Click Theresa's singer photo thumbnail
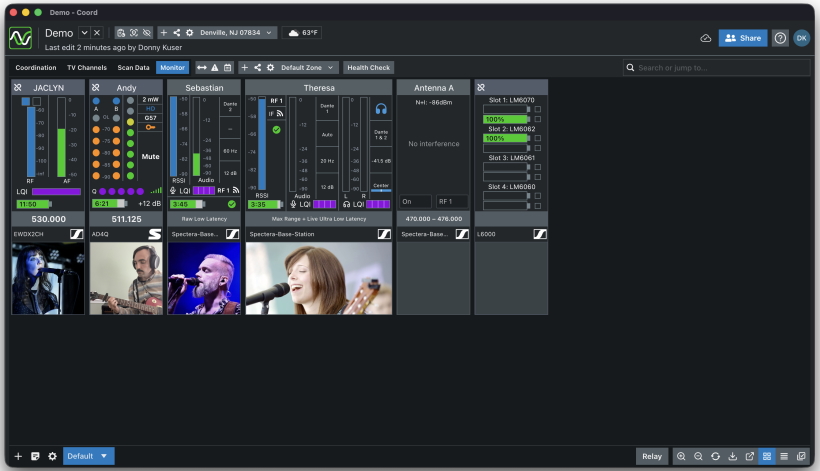 click(x=318, y=278)
